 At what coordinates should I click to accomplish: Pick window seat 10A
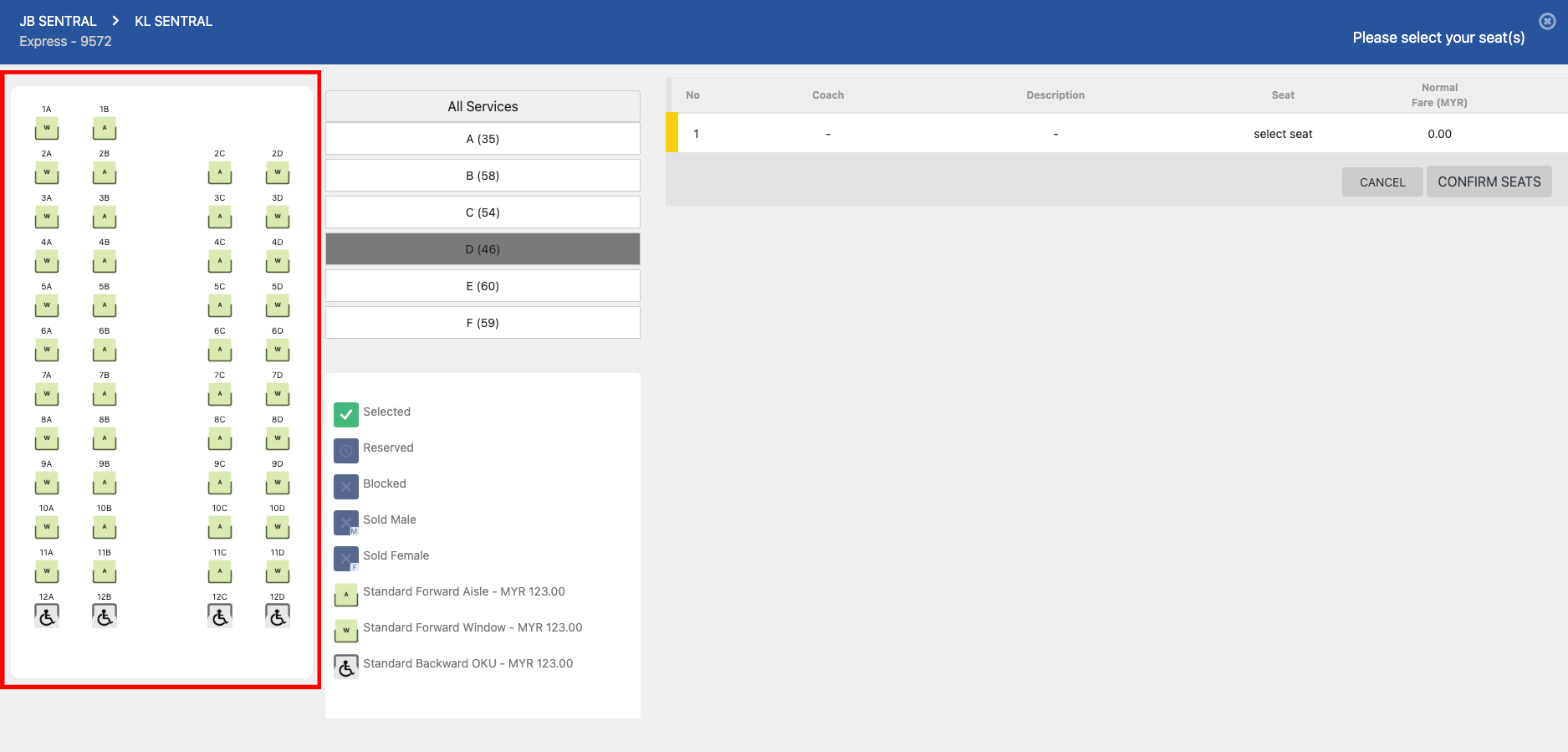(x=47, y=528)
